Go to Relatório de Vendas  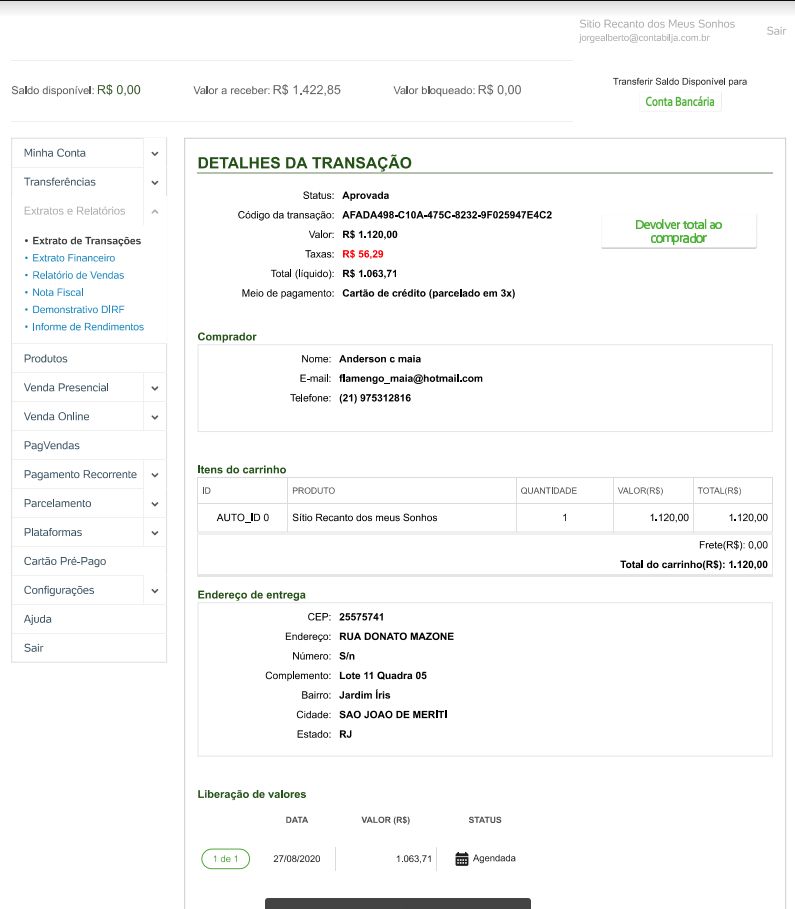tap(78, 275)
